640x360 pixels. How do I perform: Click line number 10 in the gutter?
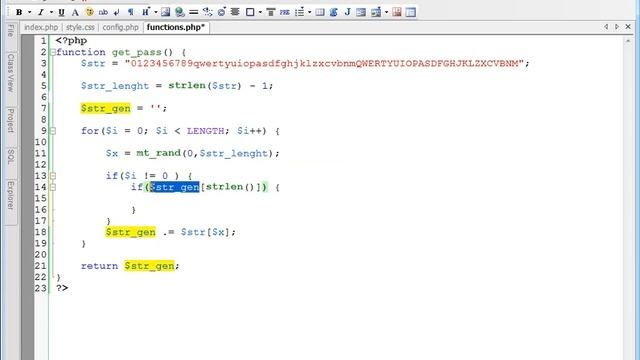coord(40,142)
